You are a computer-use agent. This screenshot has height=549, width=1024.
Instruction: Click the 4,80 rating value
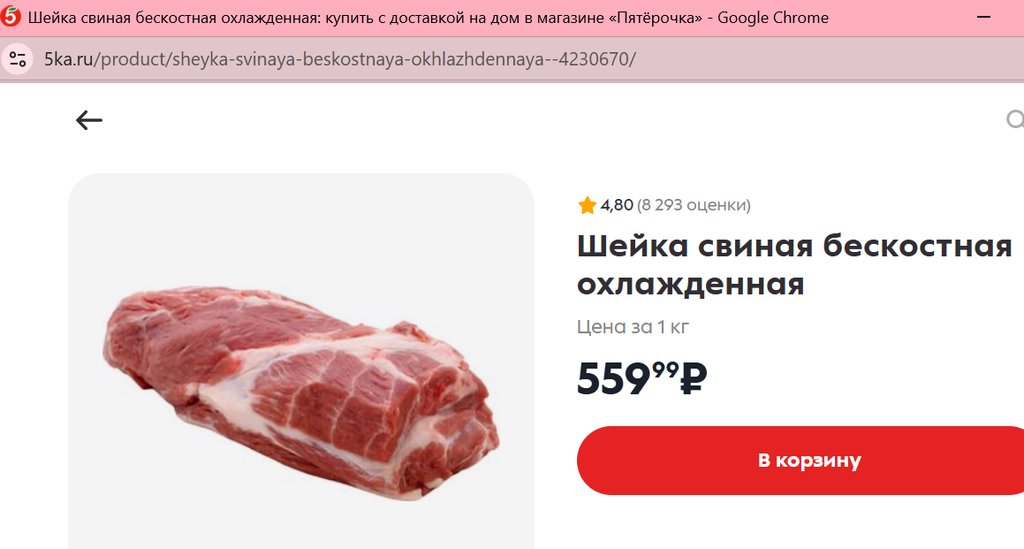point(617,206)
